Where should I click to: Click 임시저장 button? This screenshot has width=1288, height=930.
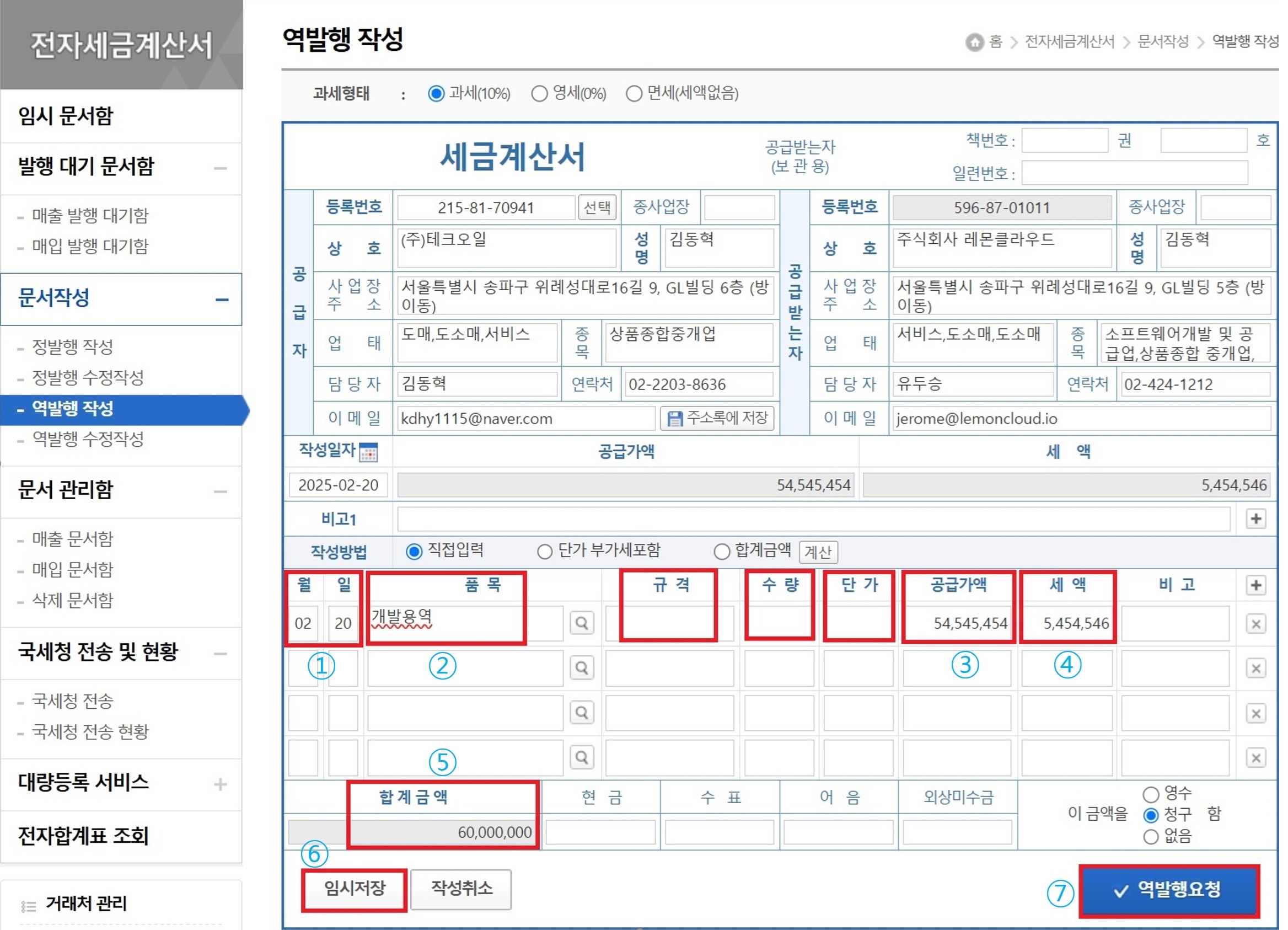pos(355,889)
